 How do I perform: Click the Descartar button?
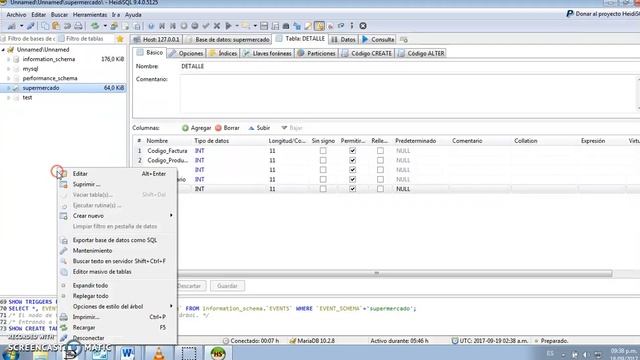click(x=191, y=286)
